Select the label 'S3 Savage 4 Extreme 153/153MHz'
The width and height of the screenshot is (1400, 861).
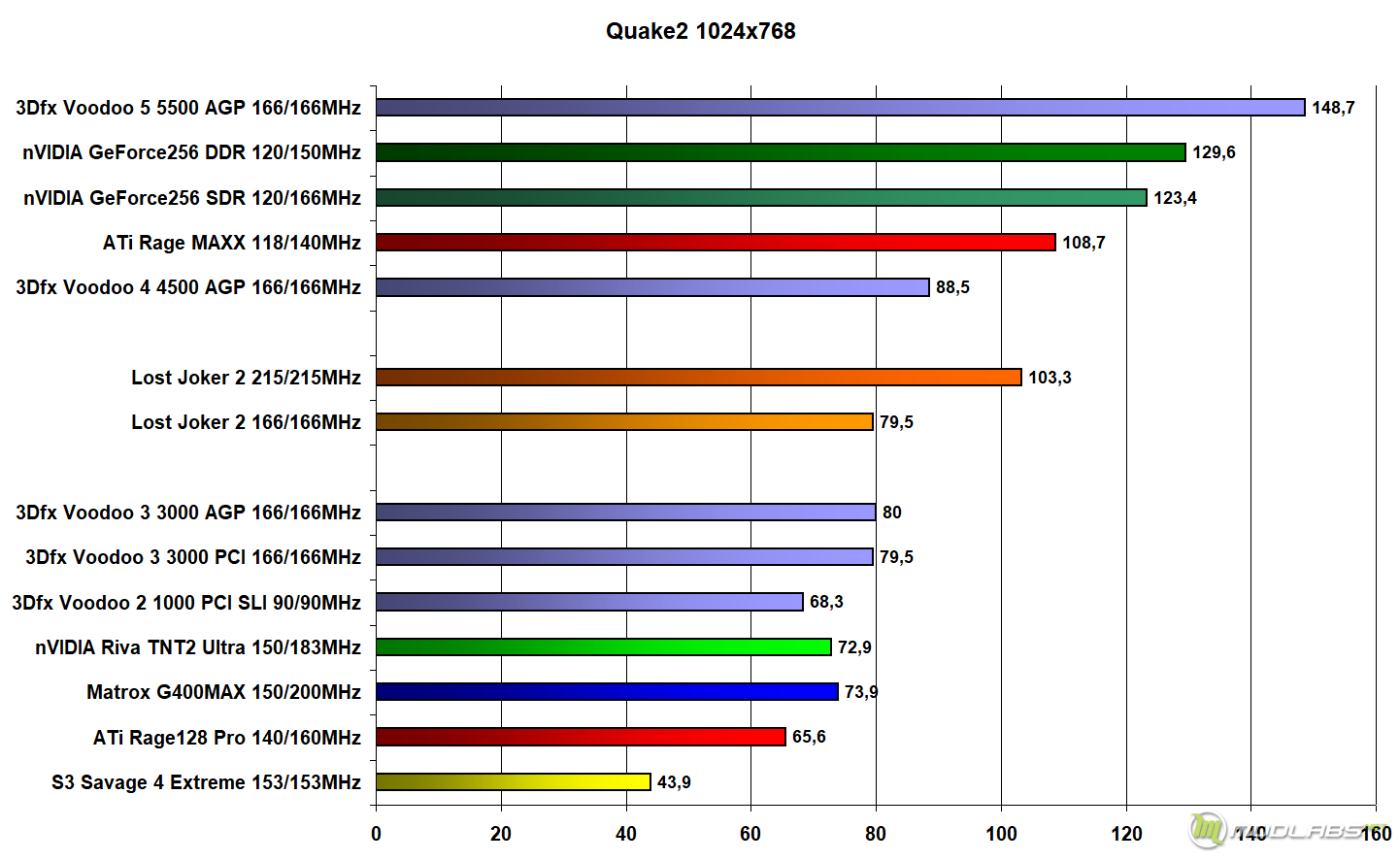(206, 782)
